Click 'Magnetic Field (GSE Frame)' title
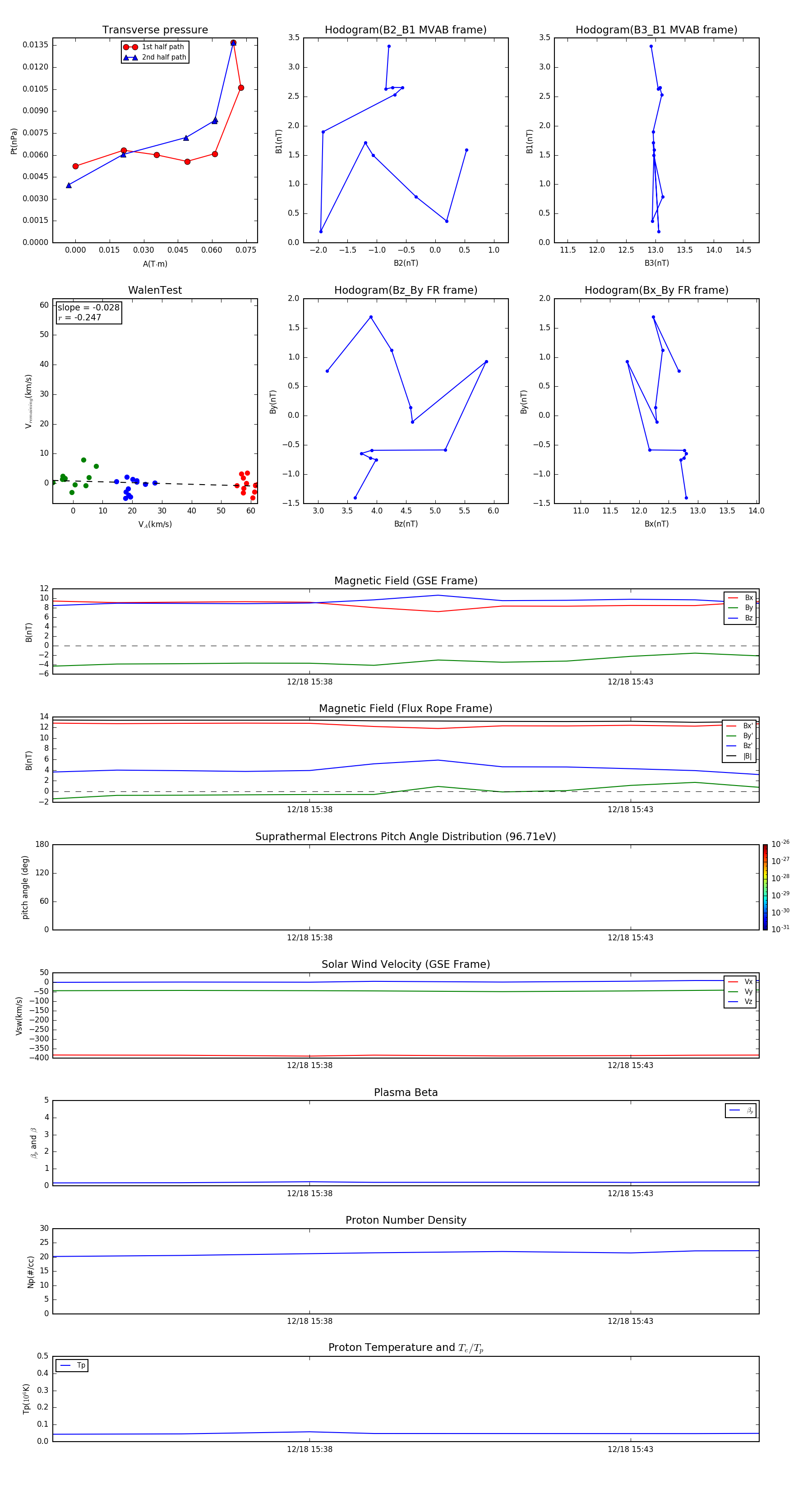The image size is (812, 1489). (406, 580)
